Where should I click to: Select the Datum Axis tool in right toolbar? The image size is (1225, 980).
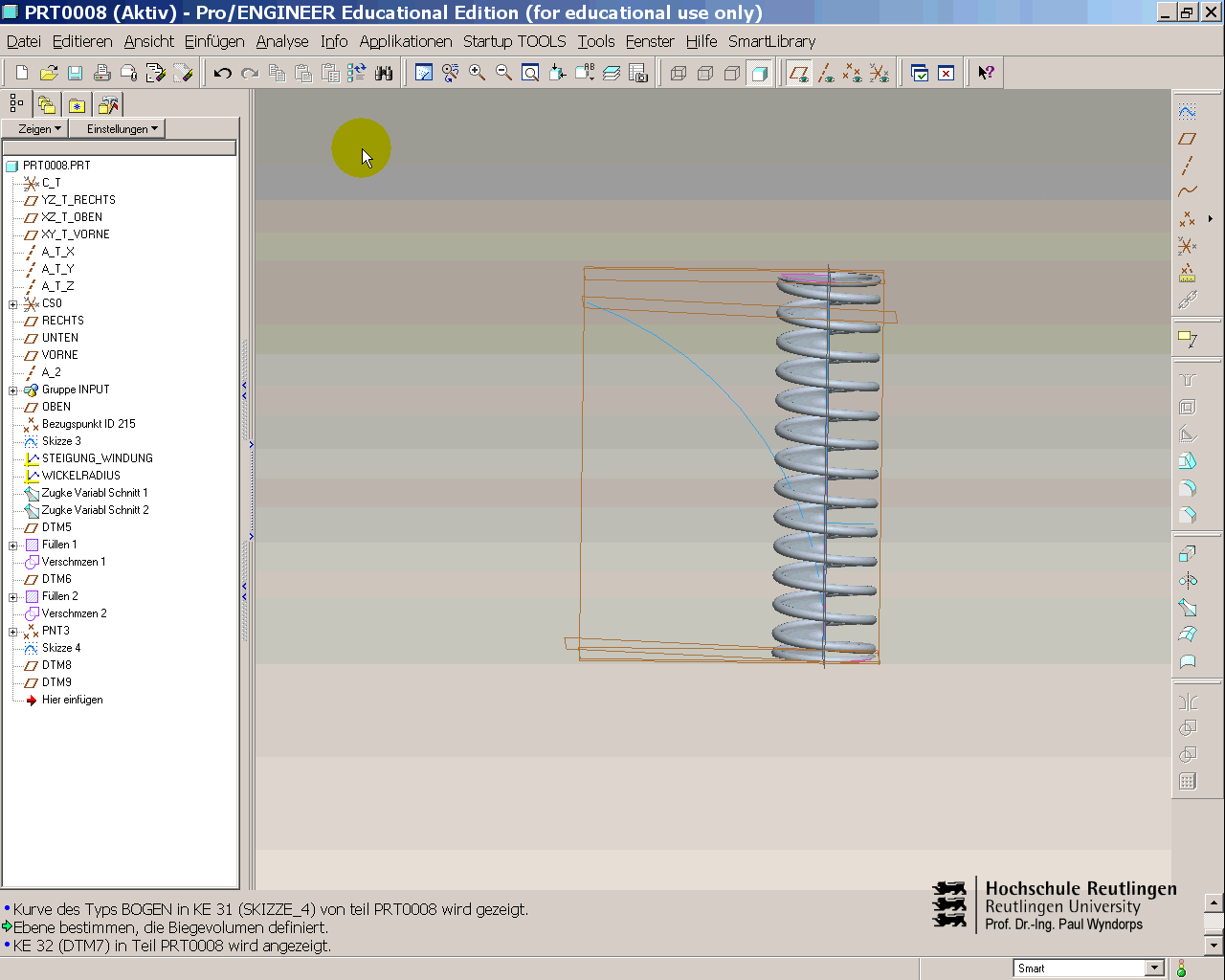pos(1188,166)
